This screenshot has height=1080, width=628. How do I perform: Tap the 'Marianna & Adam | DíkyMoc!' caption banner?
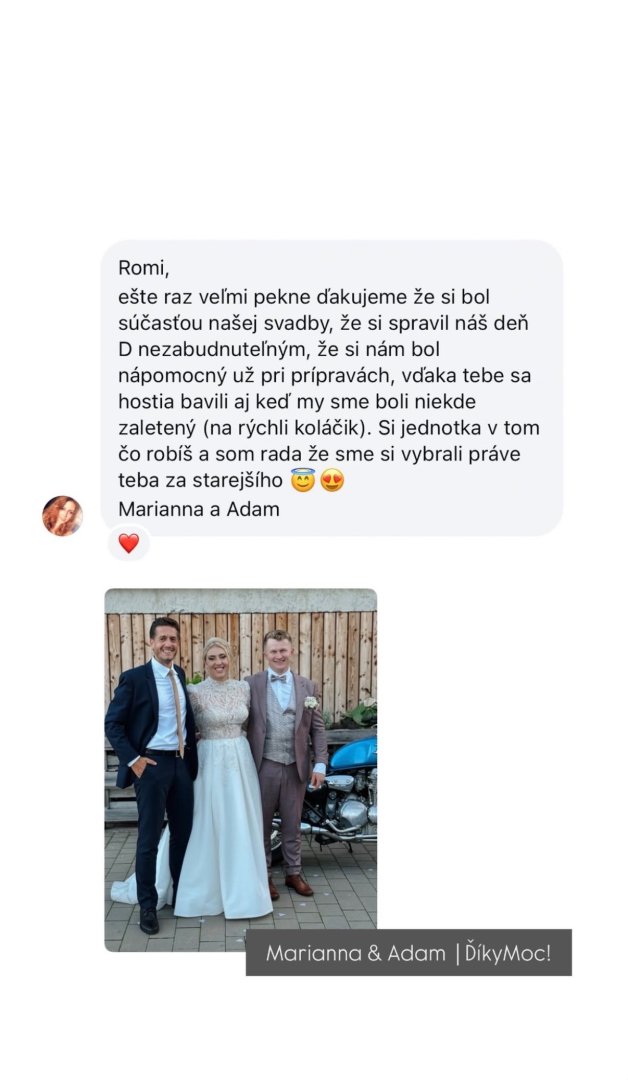[408, 953]
